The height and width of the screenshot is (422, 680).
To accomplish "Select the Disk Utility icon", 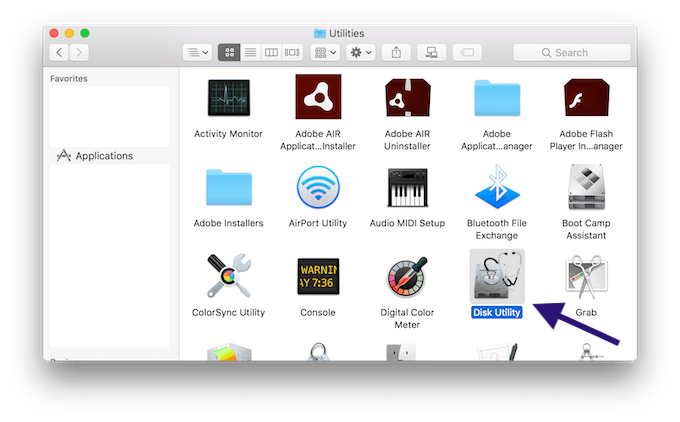I will 497,276.
